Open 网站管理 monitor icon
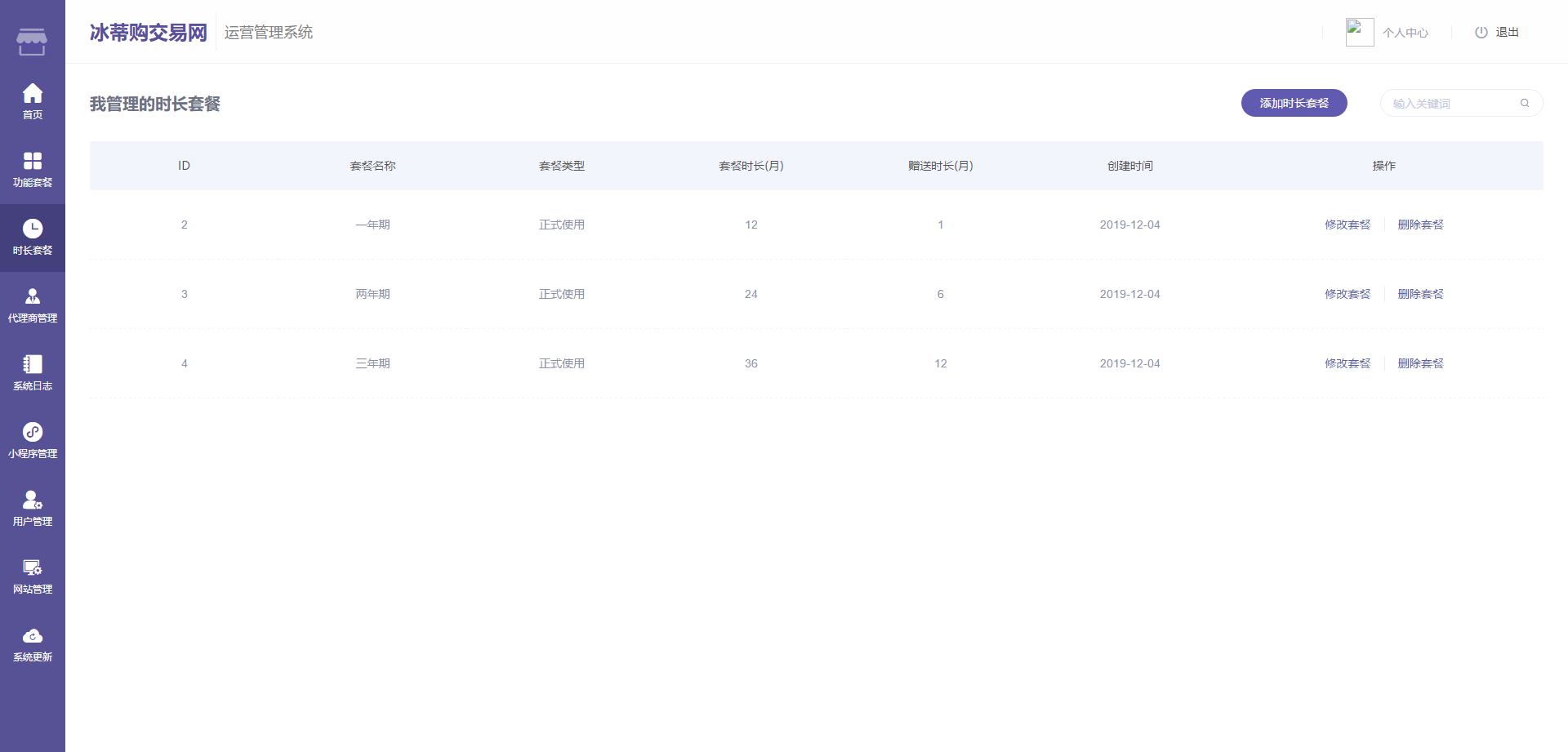This screenshot has width=1568, height=752. tap(33, 567)
